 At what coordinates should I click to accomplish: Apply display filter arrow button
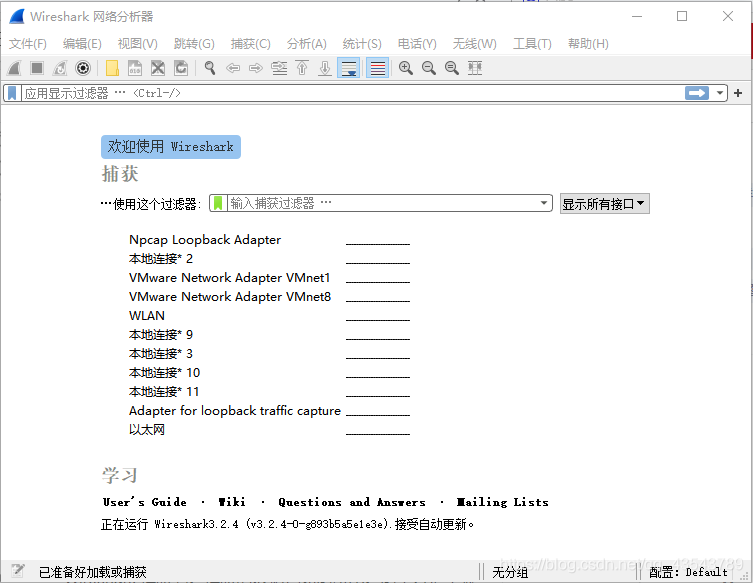pyautogui.click(x=697, y=93)
